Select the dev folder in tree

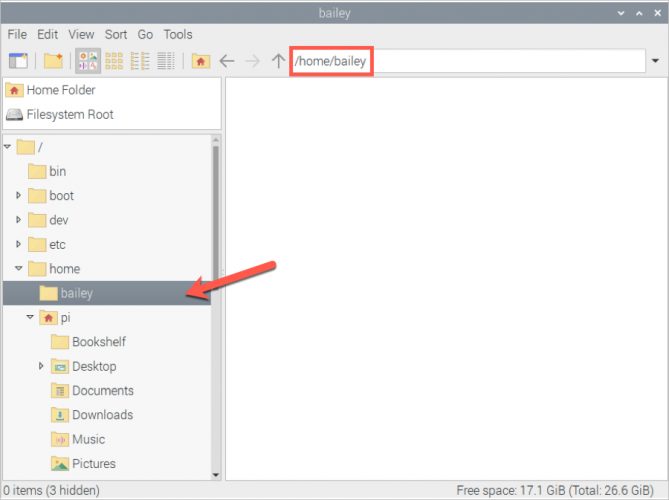click(48, 220)
